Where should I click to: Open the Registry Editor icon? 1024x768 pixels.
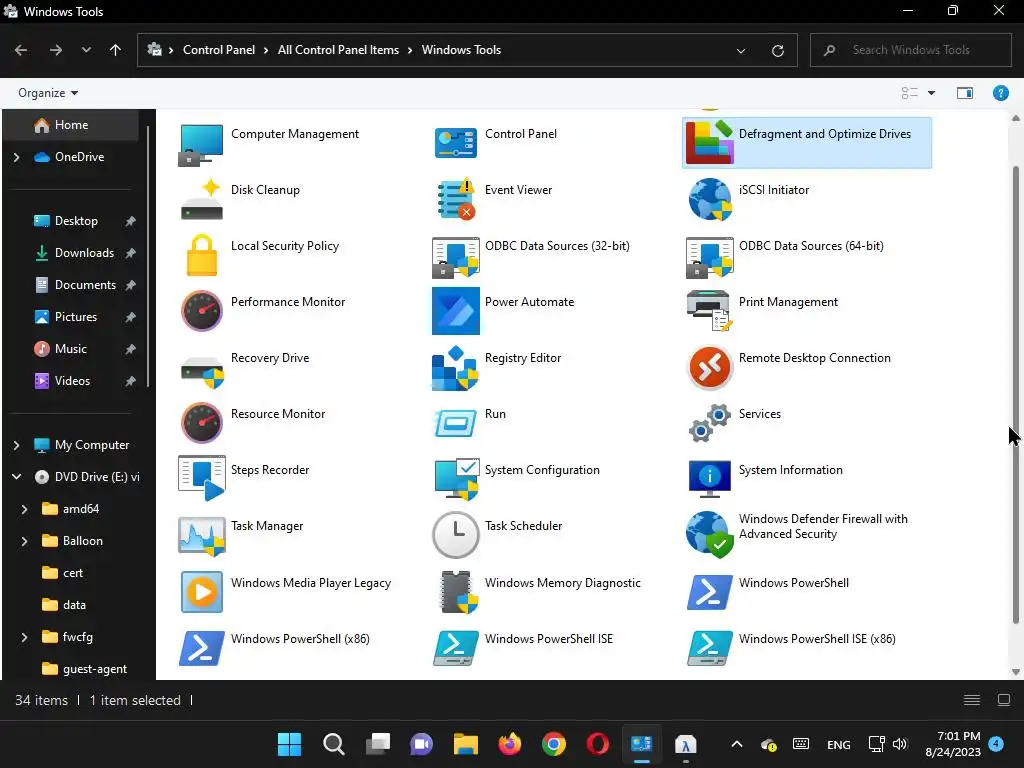point(455,368)
